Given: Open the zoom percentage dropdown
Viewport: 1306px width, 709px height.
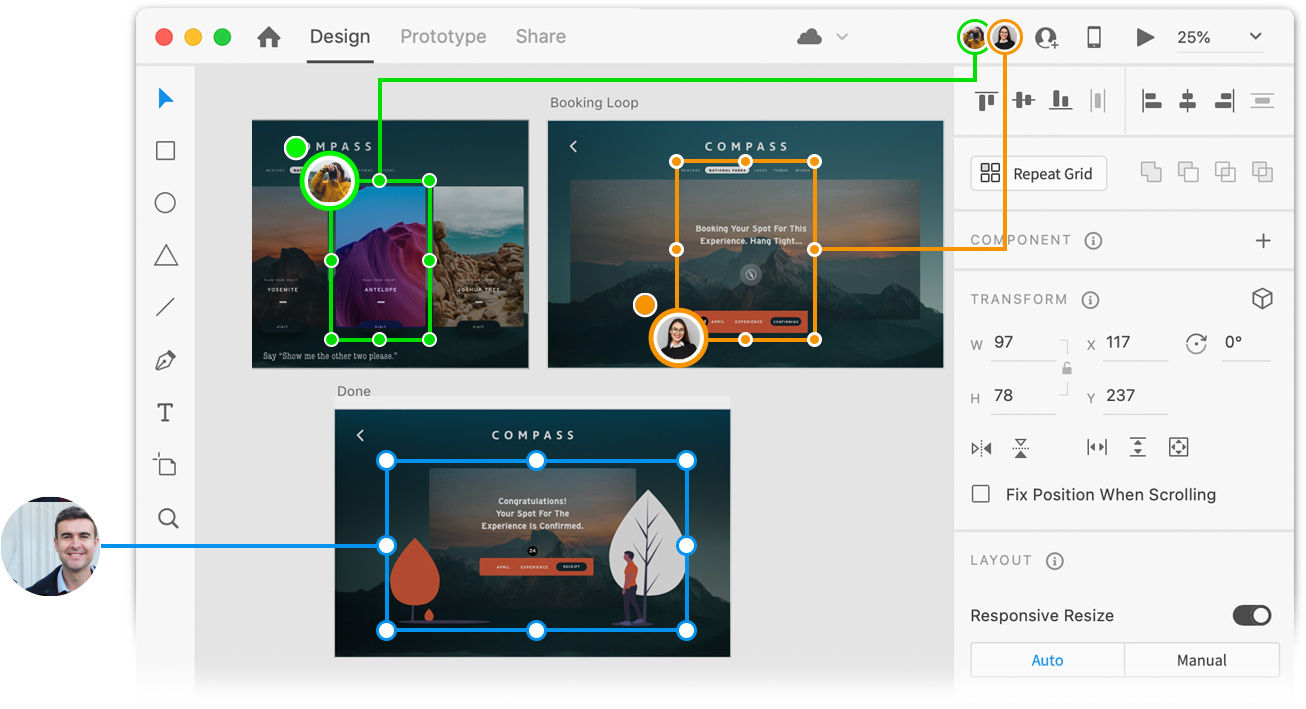Looking at the screenshot, I should click(x=1255, y=37).
